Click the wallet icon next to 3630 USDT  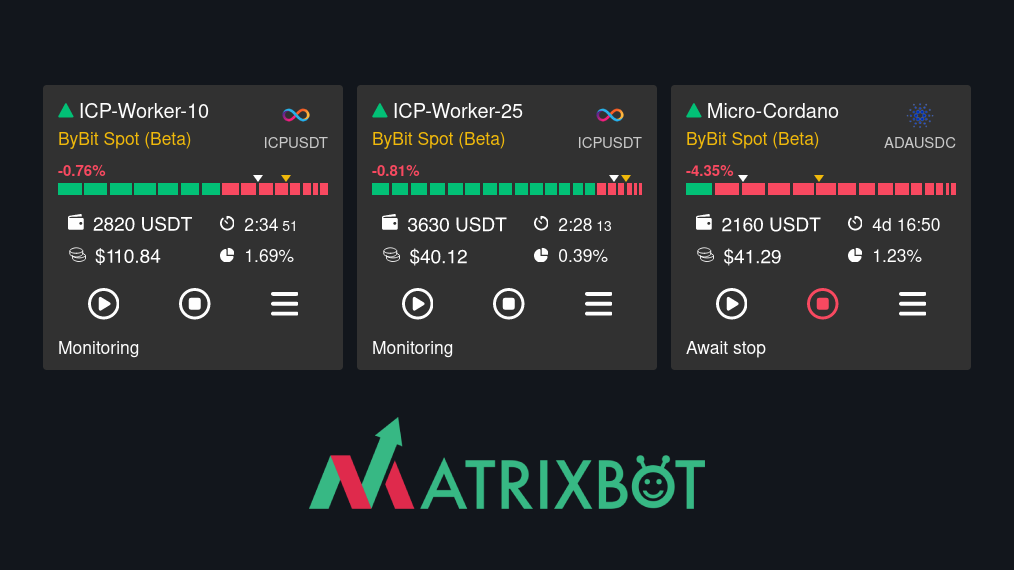pos(390,223)
